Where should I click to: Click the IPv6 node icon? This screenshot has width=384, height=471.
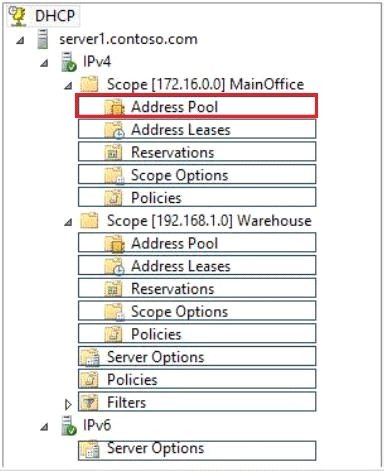(69, 426)
